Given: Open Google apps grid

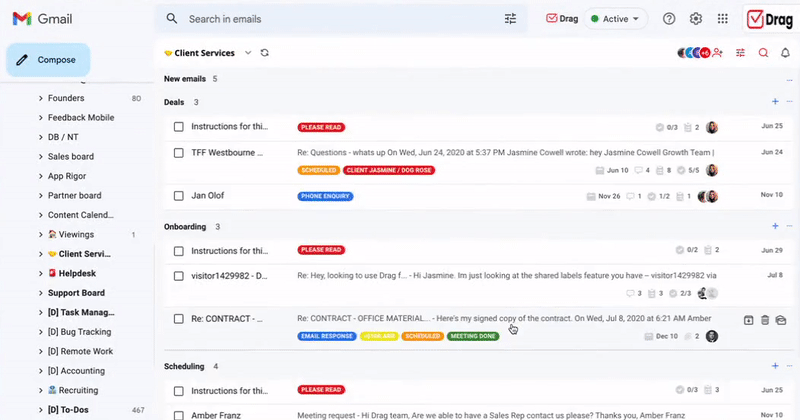Looking at the screenshot, I should [722, 19].
